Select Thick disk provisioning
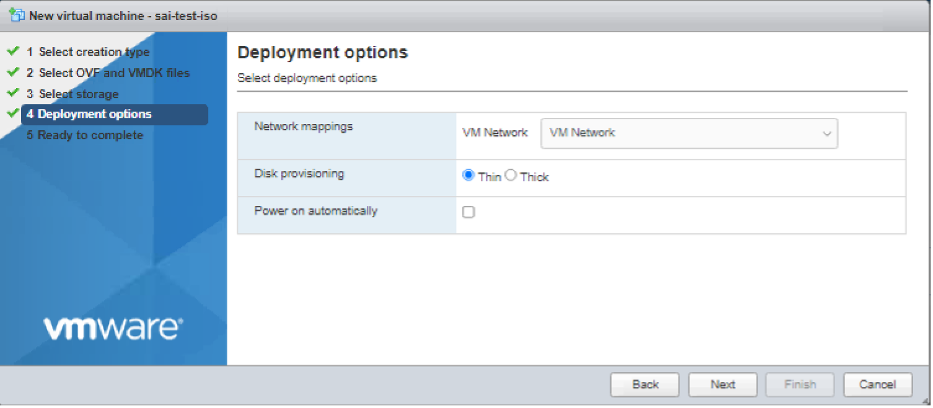Viewport: 933px width, 408px height. click(511, 175)
